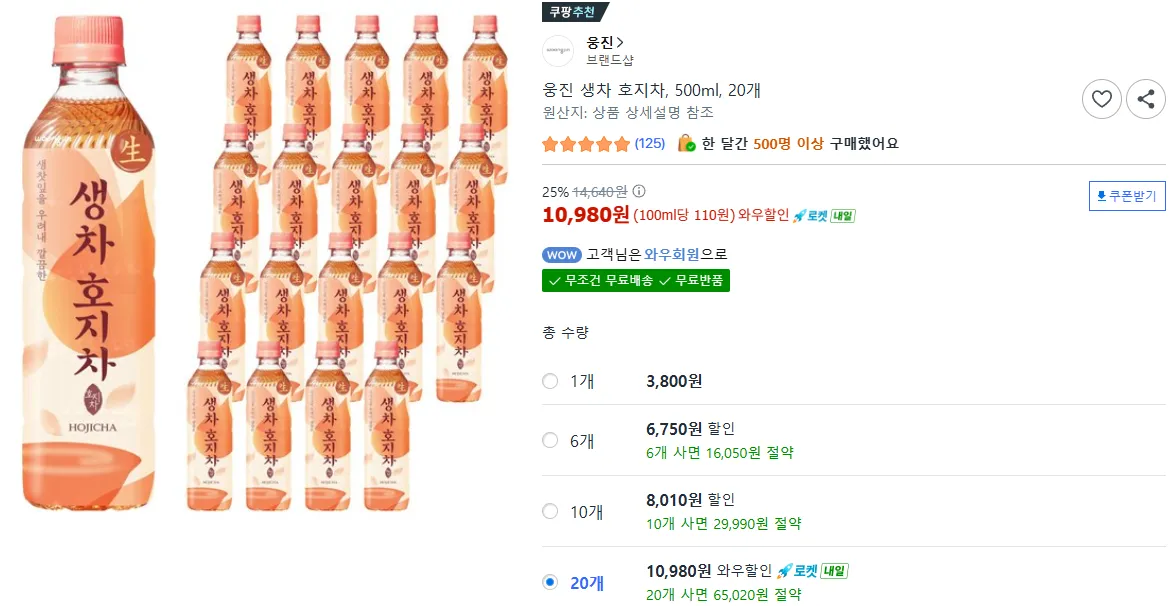Click the 쿠폰받기 coupon download button

(x=1127, y=196)
